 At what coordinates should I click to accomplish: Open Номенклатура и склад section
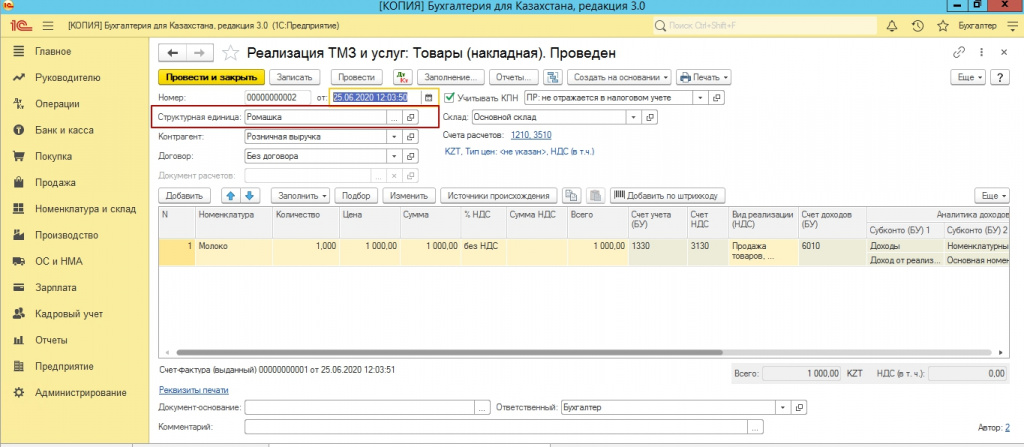pos(85,209)
